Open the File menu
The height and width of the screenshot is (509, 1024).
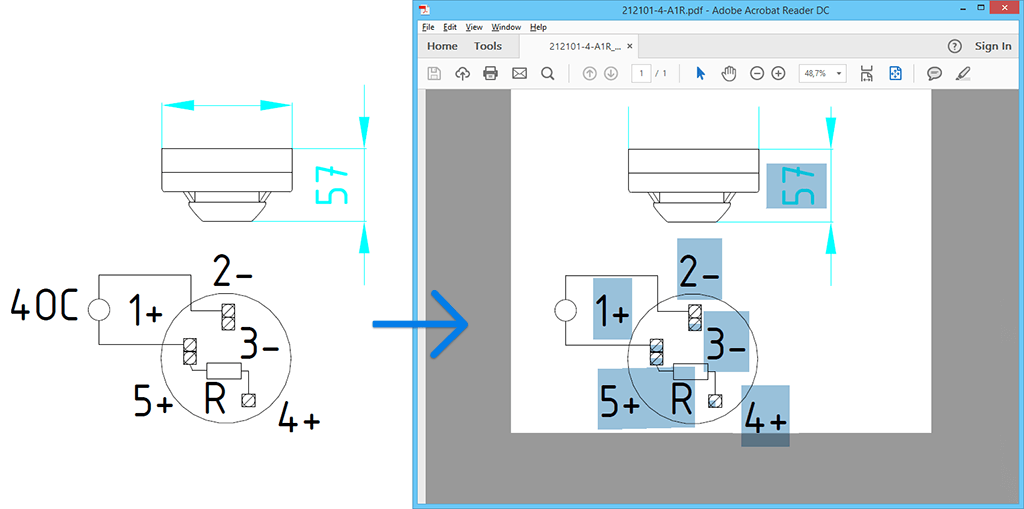(x=428, y=27)
